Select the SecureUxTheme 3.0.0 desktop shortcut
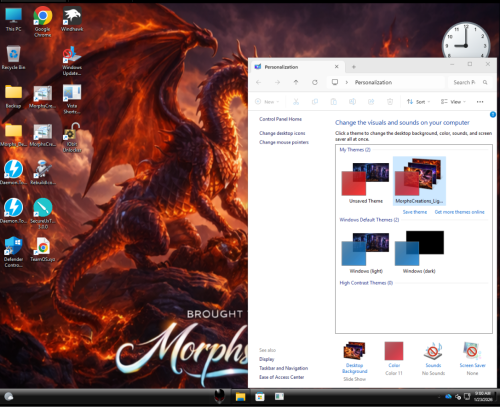The height and width of the screenshot is (407, 500). point(43,213)
